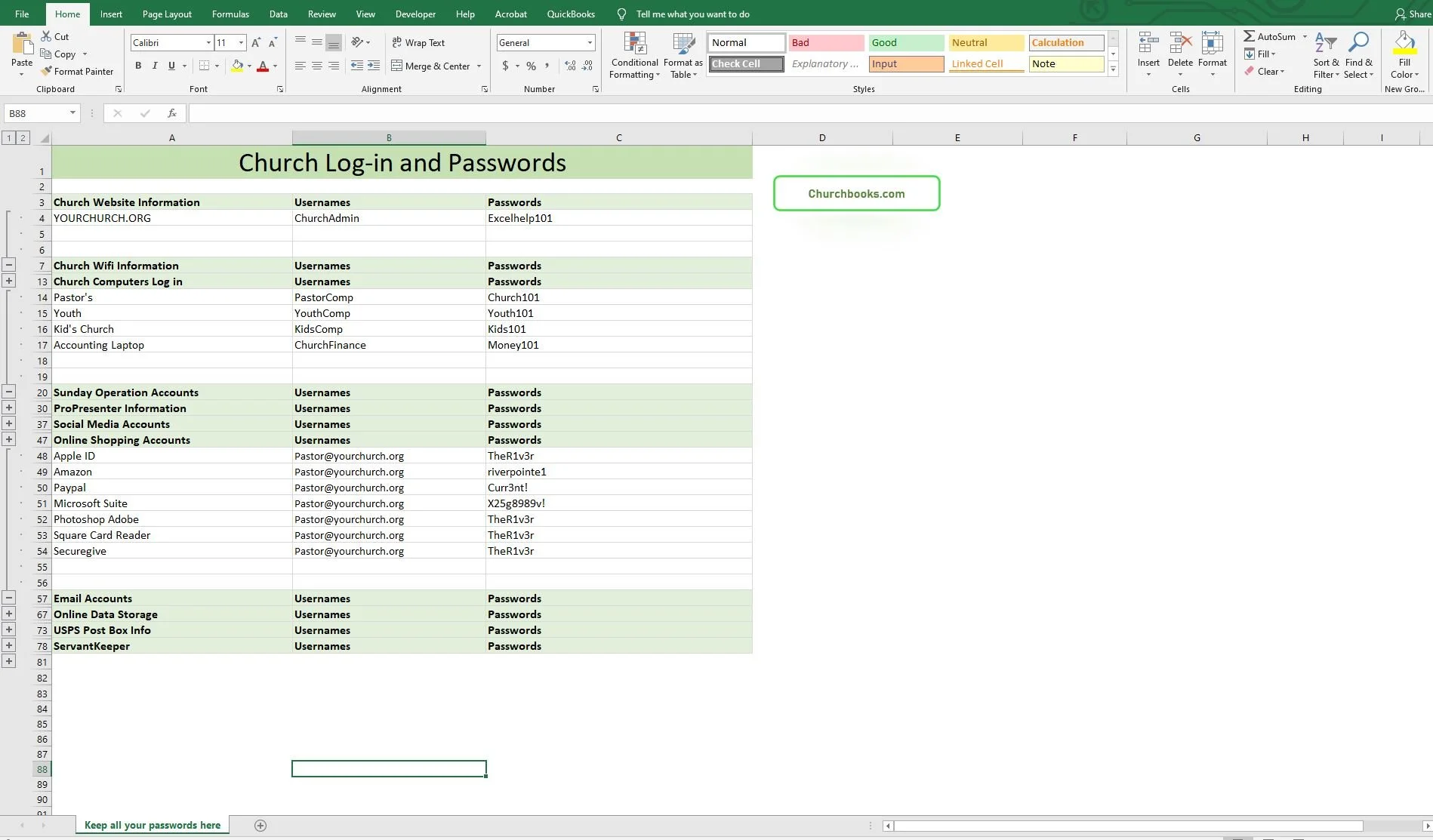Click the Percent Style icon
The width and height of the screenshot is (1433, 840).
pyautogui.click(x=531, y=66)
